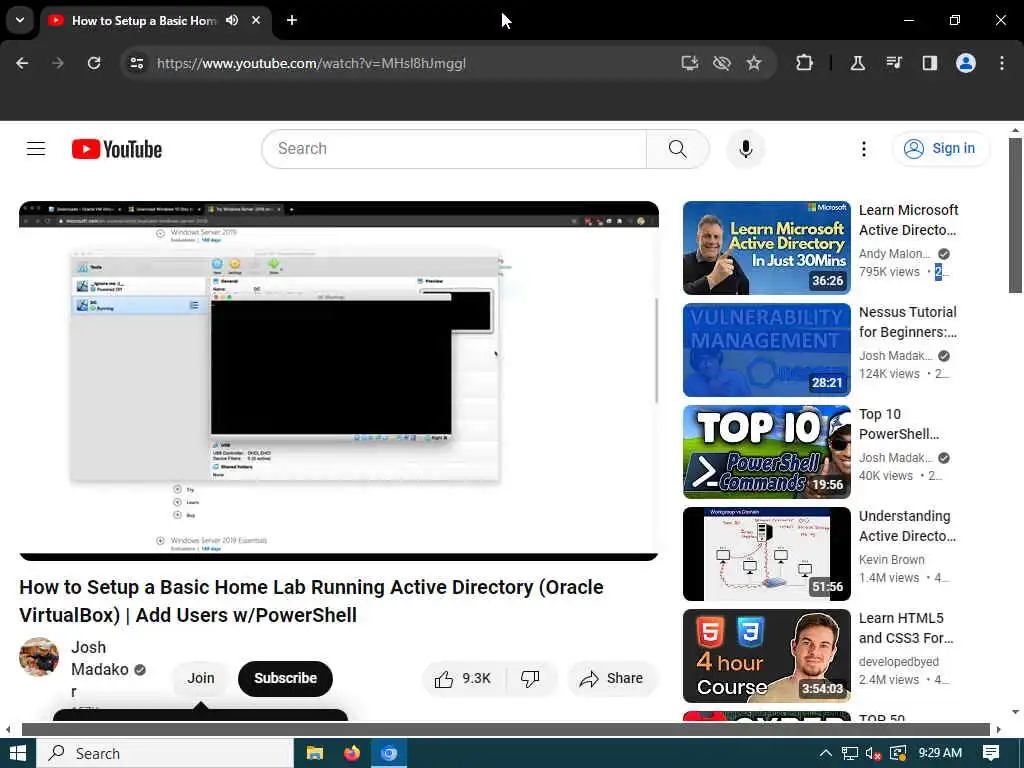Close the YouTube browser tab
Screen dimensions: 1024x768
pyautogui.click(x=256, y=20)
